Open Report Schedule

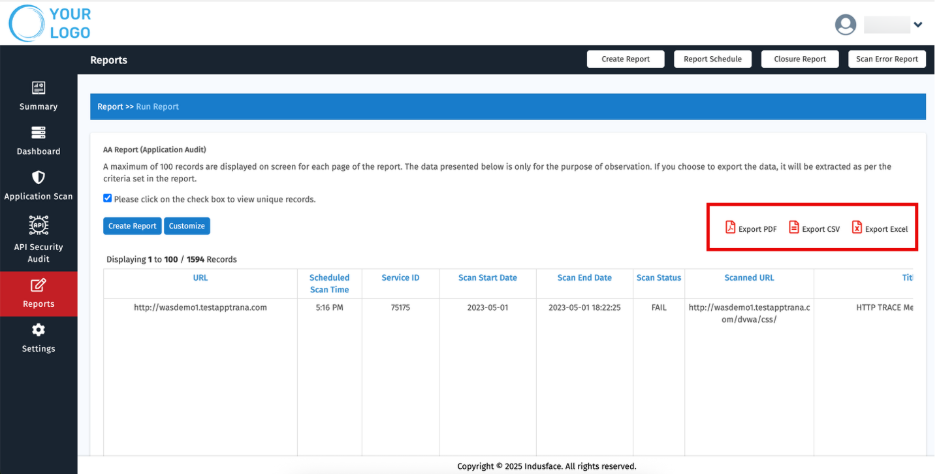point(713,59)
